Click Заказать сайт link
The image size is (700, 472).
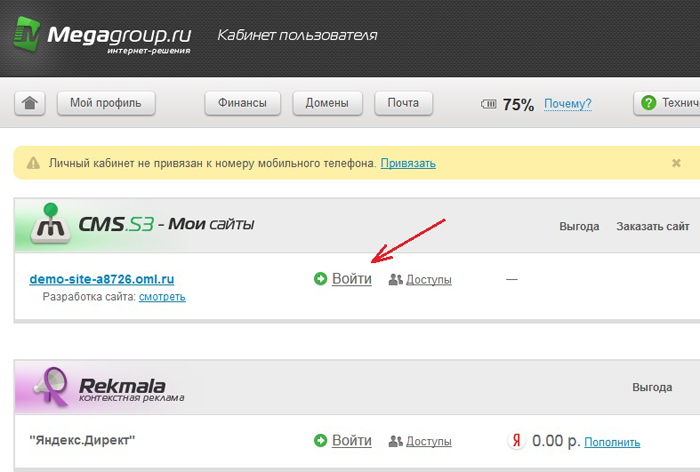(x=653, y=226)
